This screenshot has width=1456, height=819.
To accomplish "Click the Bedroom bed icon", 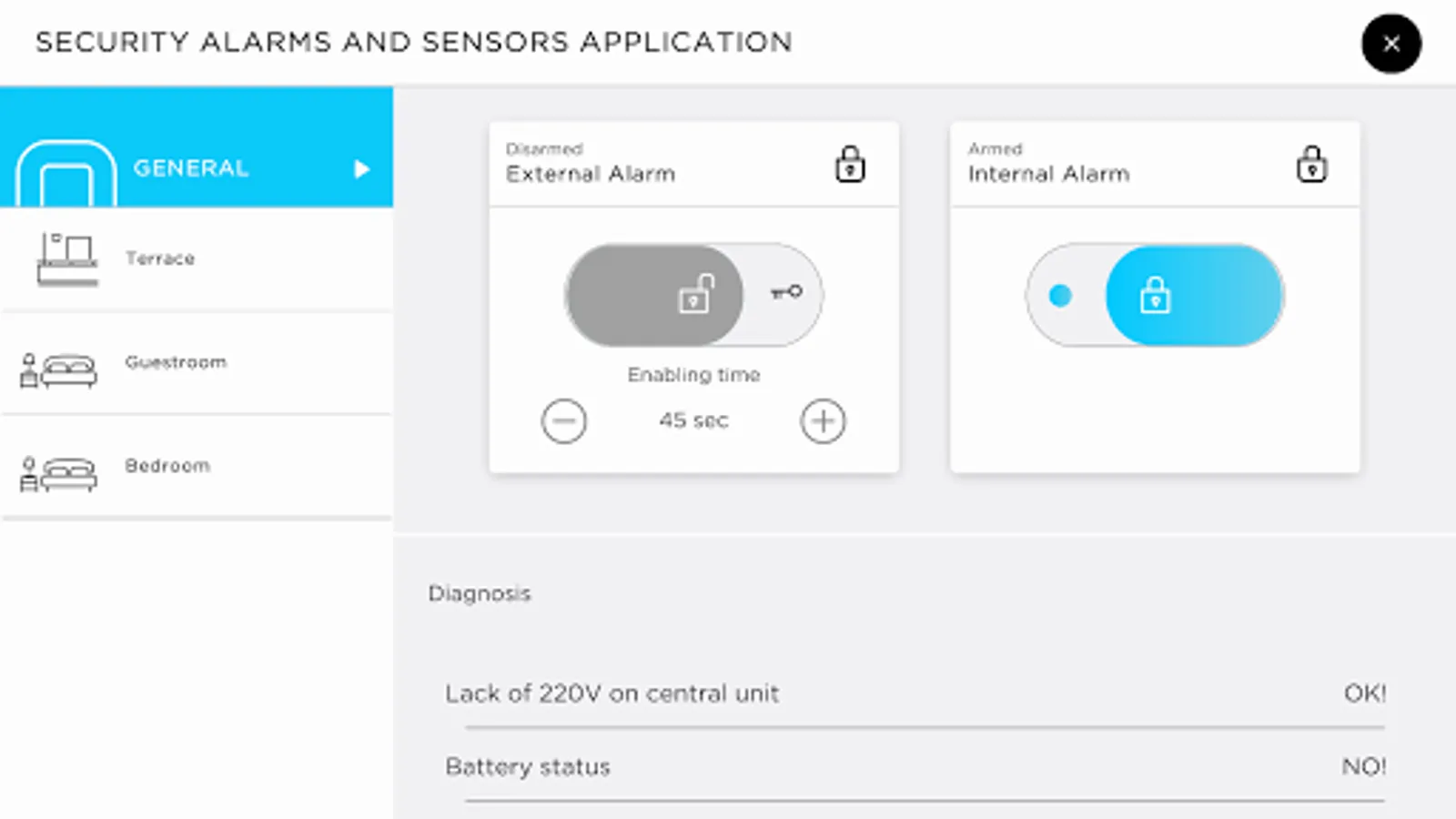I will pyautogui.click(x=58, y=473).
